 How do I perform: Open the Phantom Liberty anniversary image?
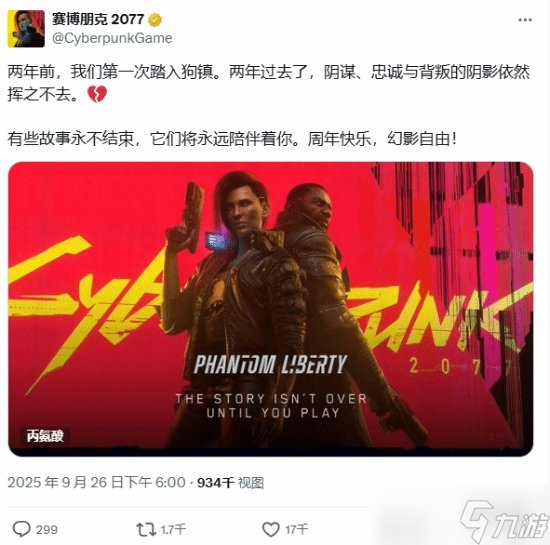click(x=270, y=309)
